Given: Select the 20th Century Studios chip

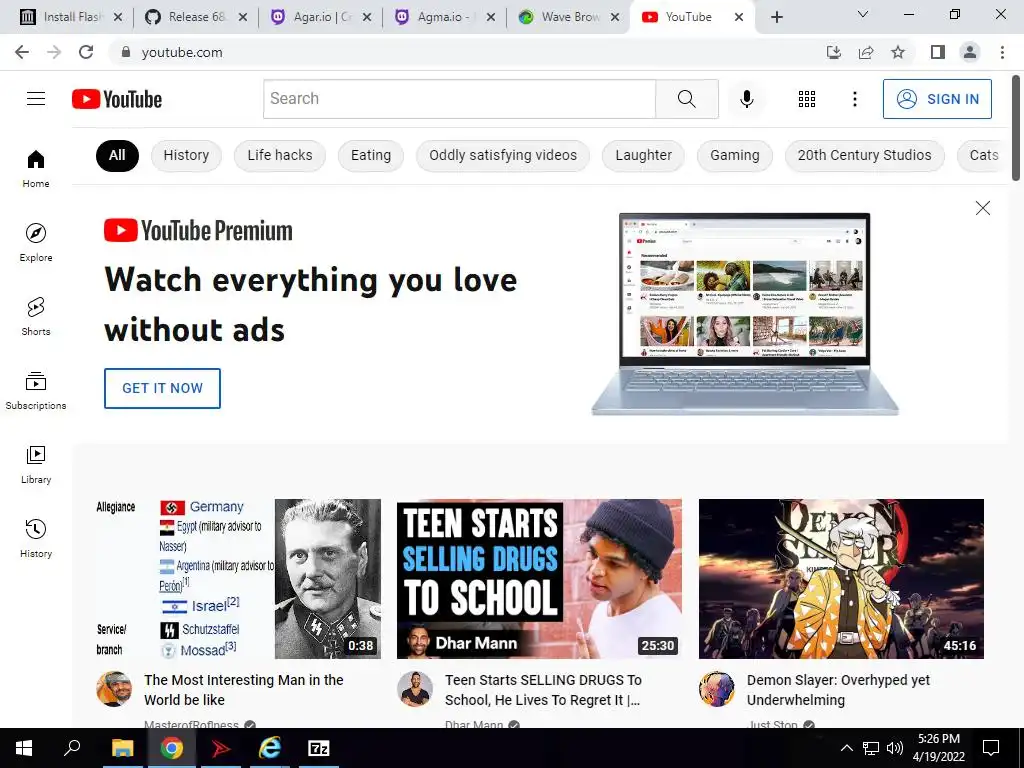Looking at the screenshot, I should click(865, 155).
